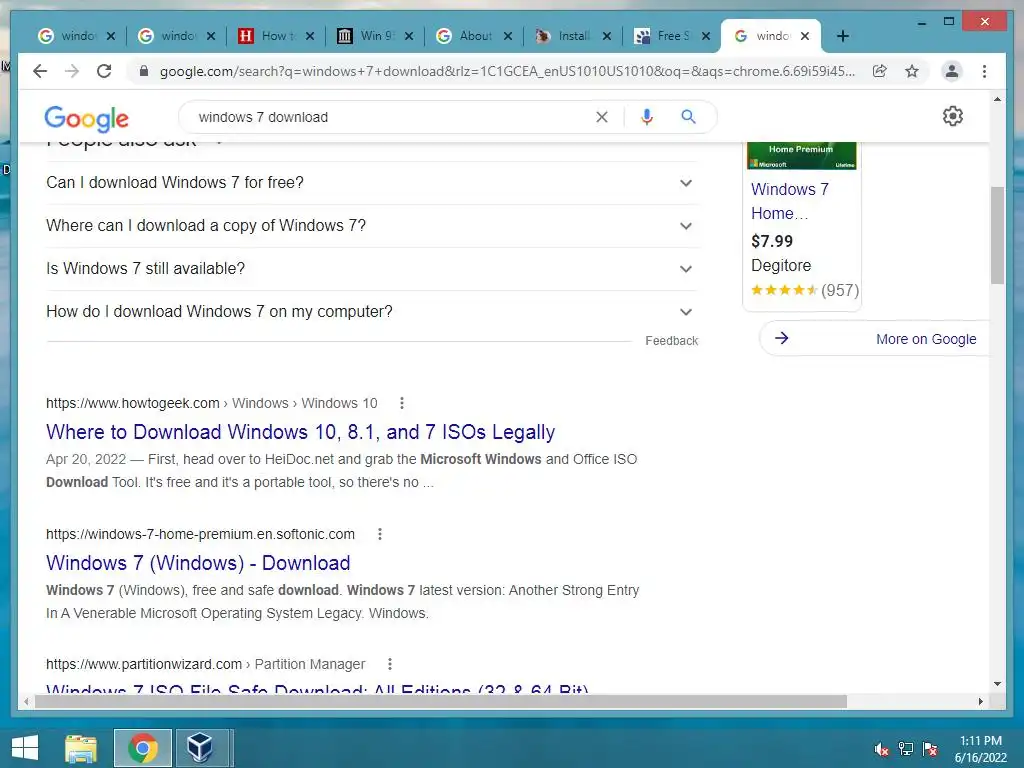The height and width of the screenshot is (768, 1024).
Task: Close the 'About' tab
Action: [507, 36]
